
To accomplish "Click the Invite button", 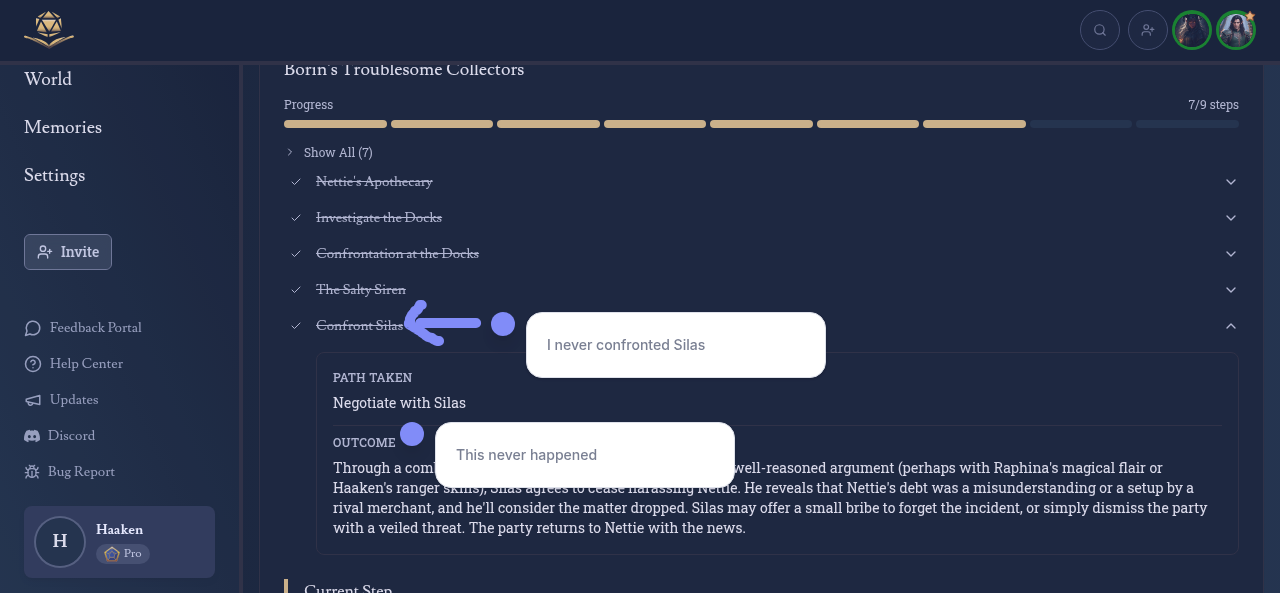I will tap(68, 252).
